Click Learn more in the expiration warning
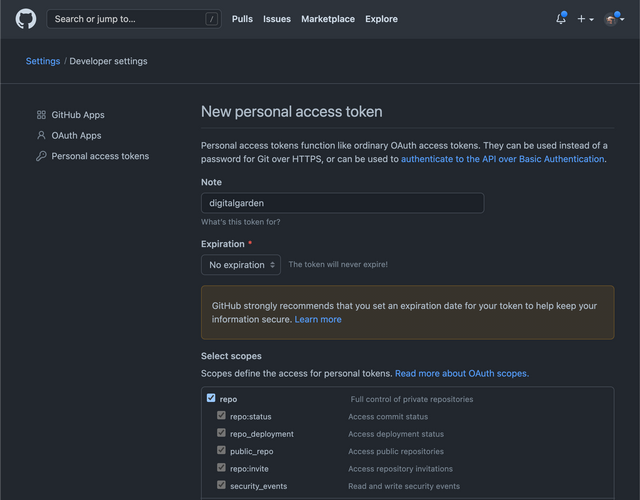This screenshot has height=500, width=640. tap(318, 320)
